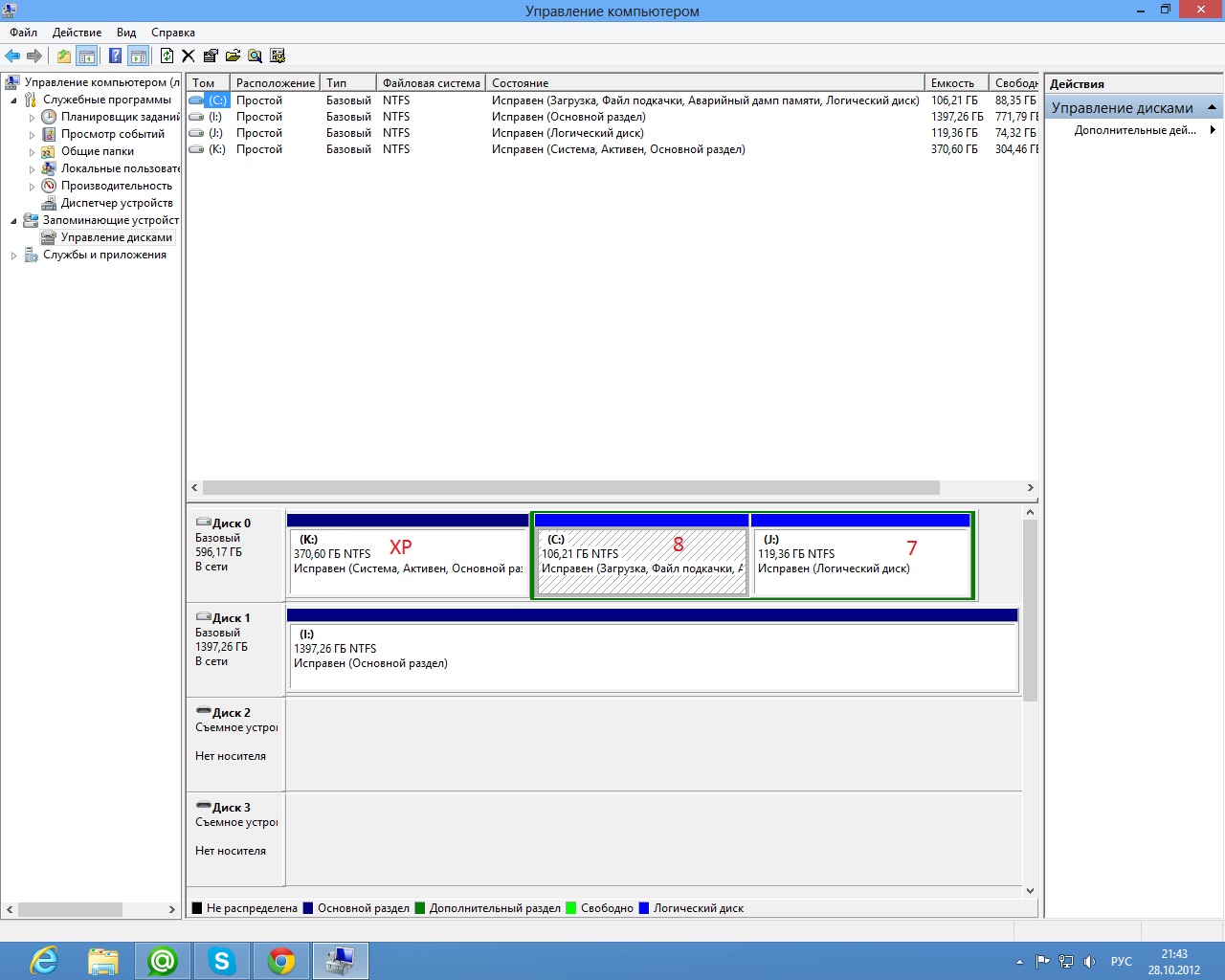Screen dimensions: 1225x980
Task: Open the Файл menu
Action: [x=24, y=33]
